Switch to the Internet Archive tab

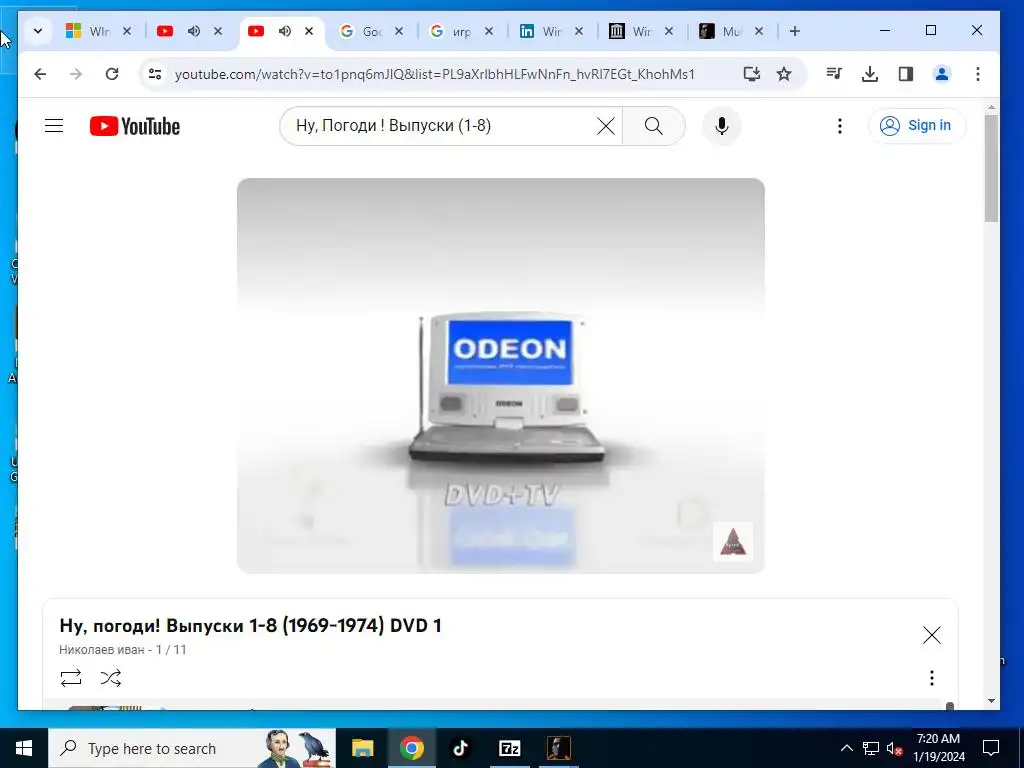(x=632, y=31)
